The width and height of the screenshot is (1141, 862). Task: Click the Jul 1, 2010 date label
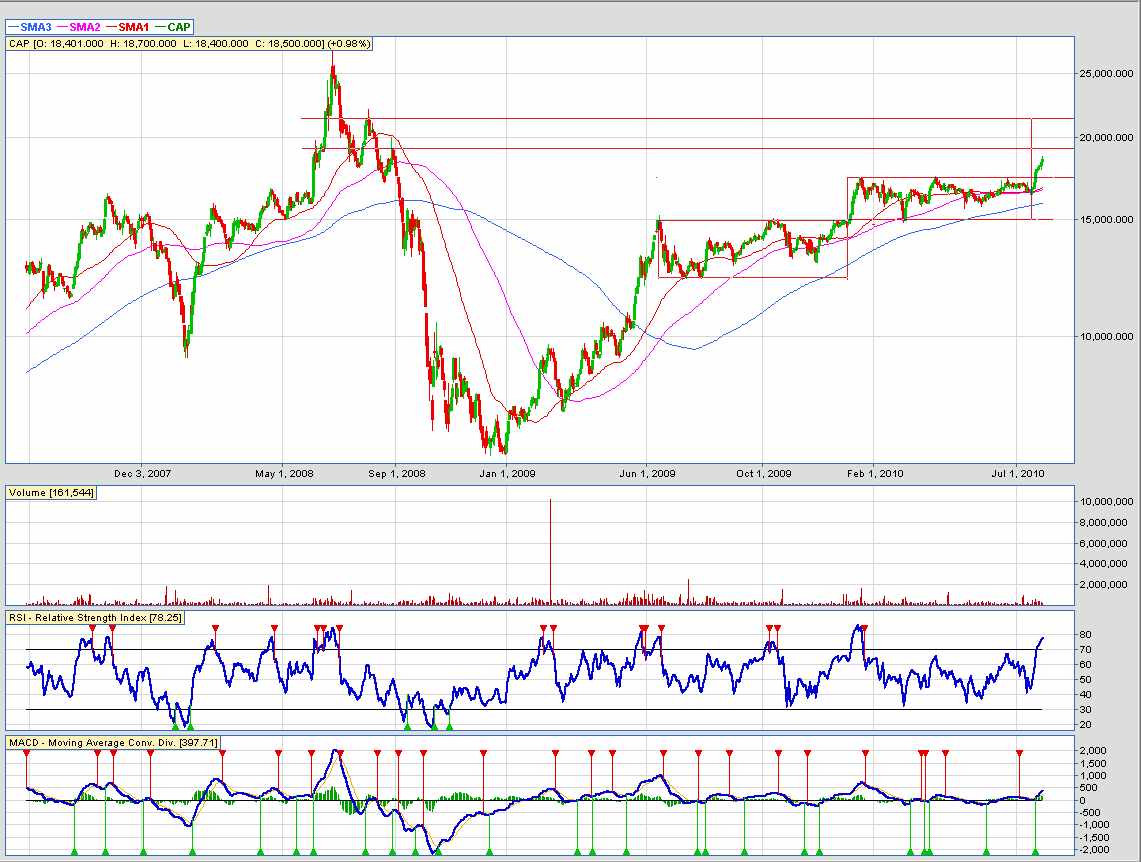point(1018,473)
